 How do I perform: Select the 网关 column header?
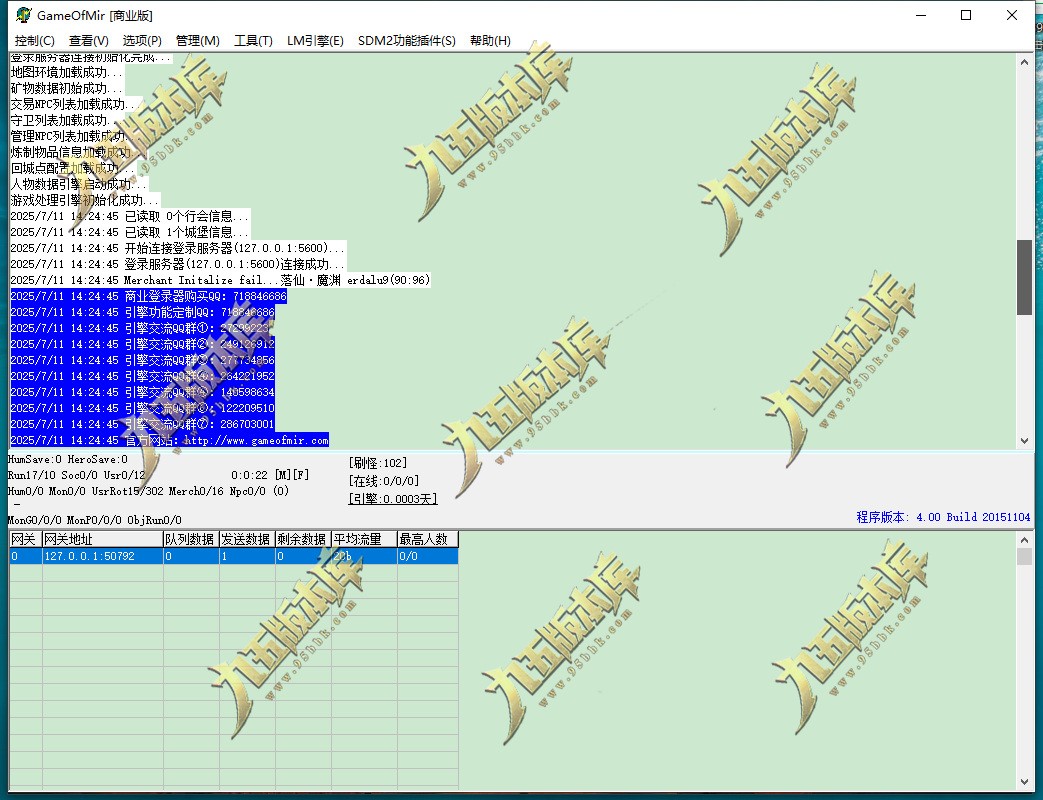click(25, 539)
